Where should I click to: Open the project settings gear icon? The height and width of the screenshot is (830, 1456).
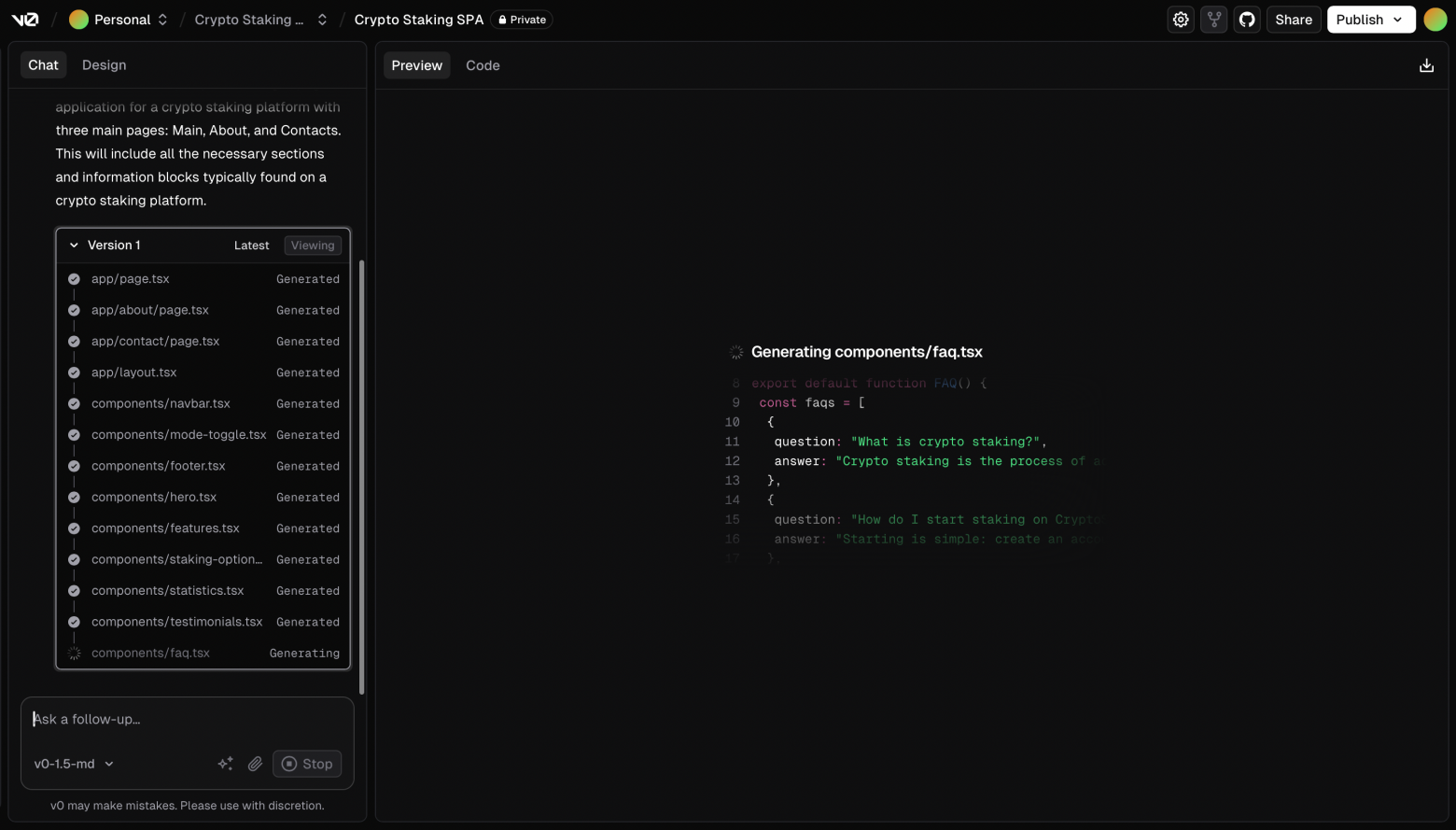point(1180,19)
